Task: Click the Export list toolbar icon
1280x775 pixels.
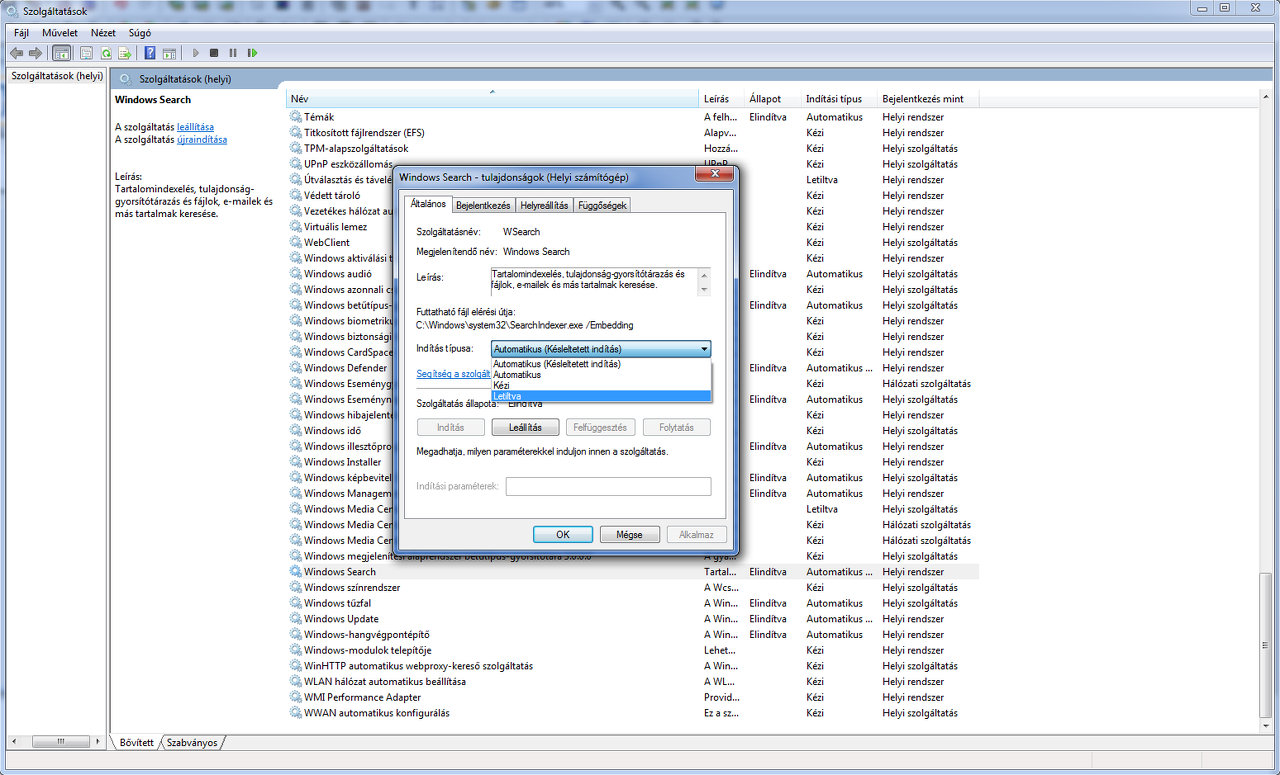Action: click(125, 53)
